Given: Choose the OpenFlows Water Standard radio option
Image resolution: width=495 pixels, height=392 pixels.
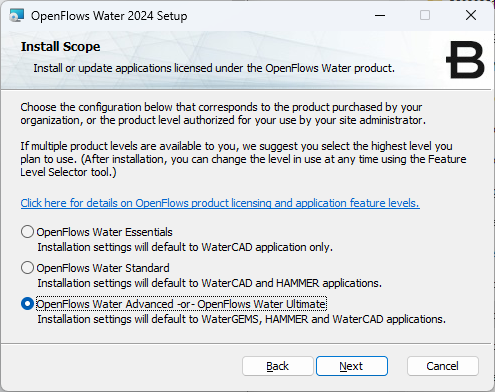Looking at the screenshot, I should [27, 268].
